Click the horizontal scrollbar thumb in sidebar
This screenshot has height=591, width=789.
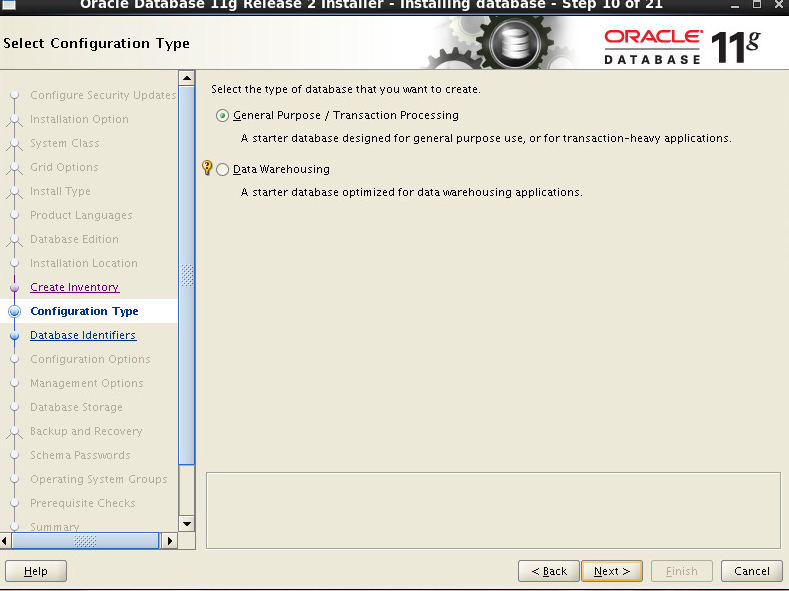coord(85,541)
